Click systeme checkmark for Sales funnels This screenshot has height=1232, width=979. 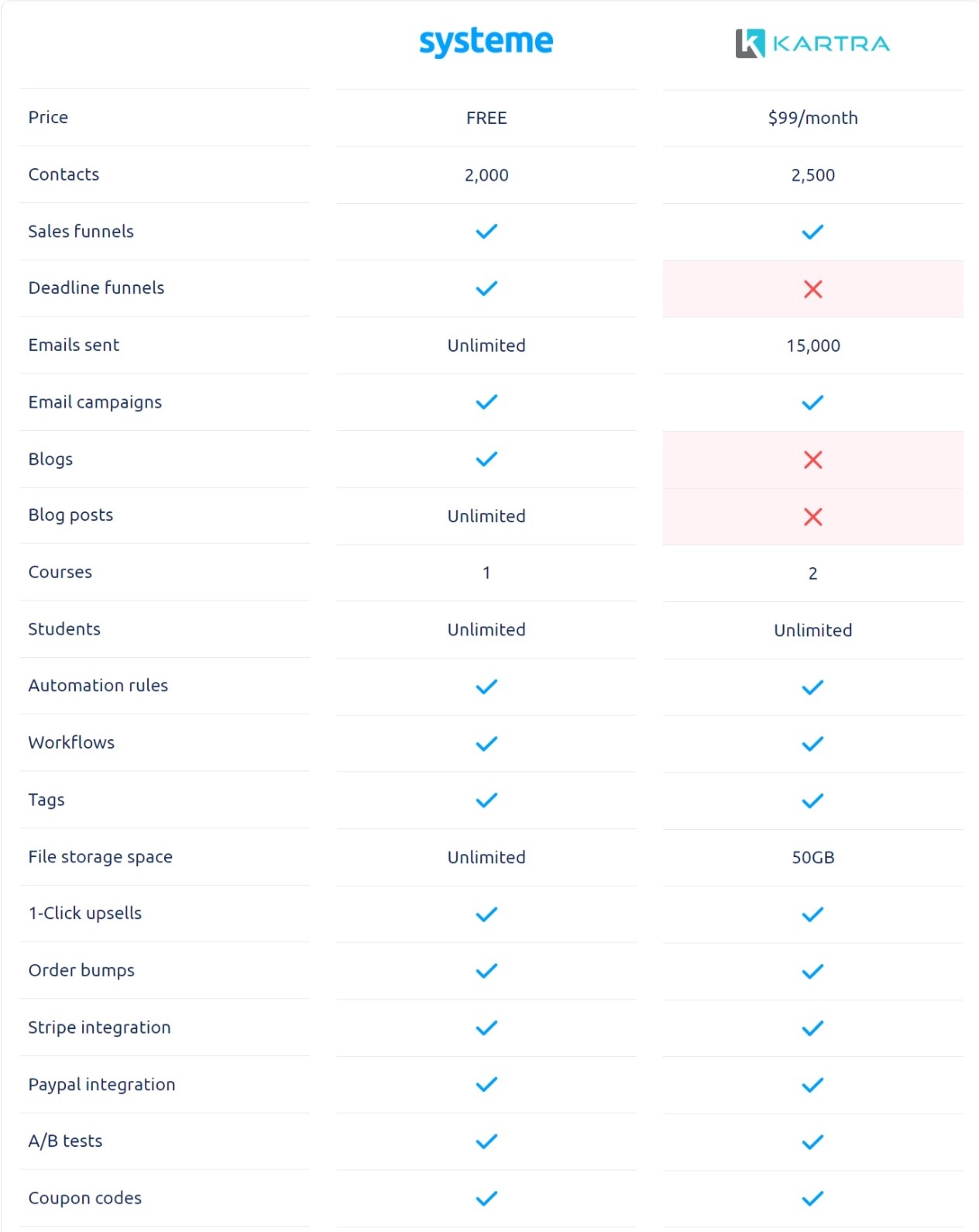486,232
